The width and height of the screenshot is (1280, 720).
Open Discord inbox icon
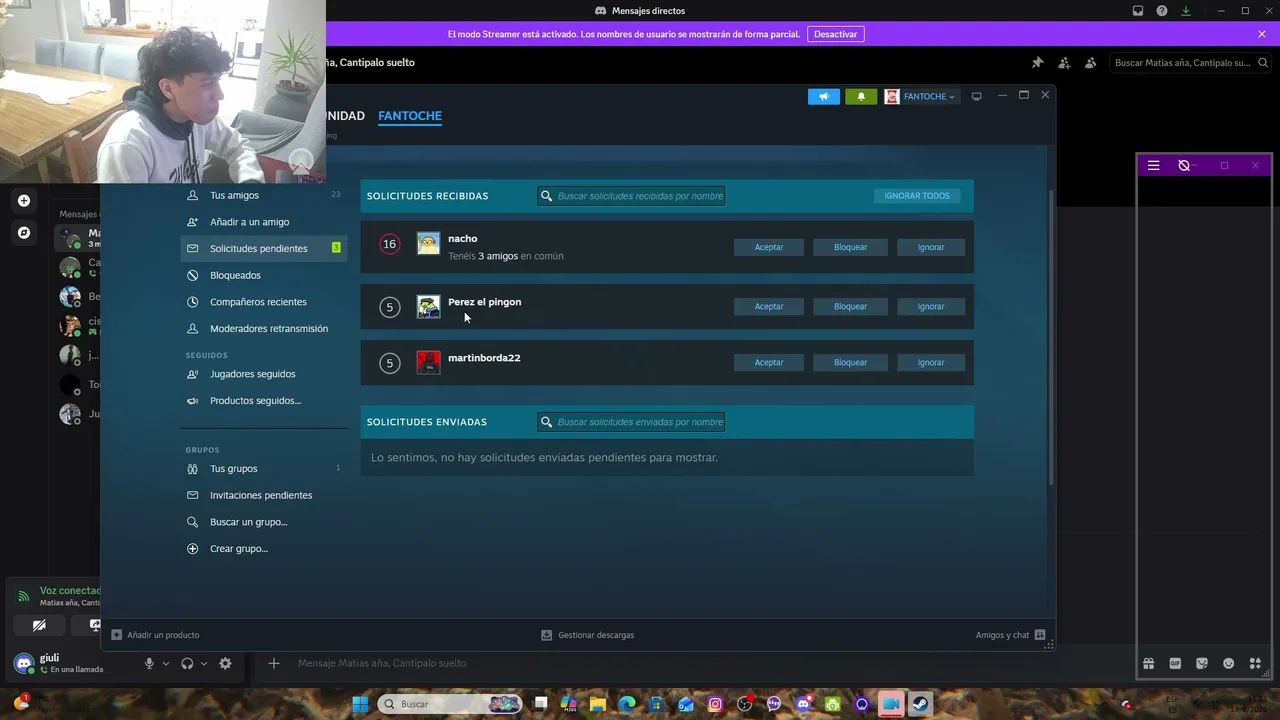1138,11
